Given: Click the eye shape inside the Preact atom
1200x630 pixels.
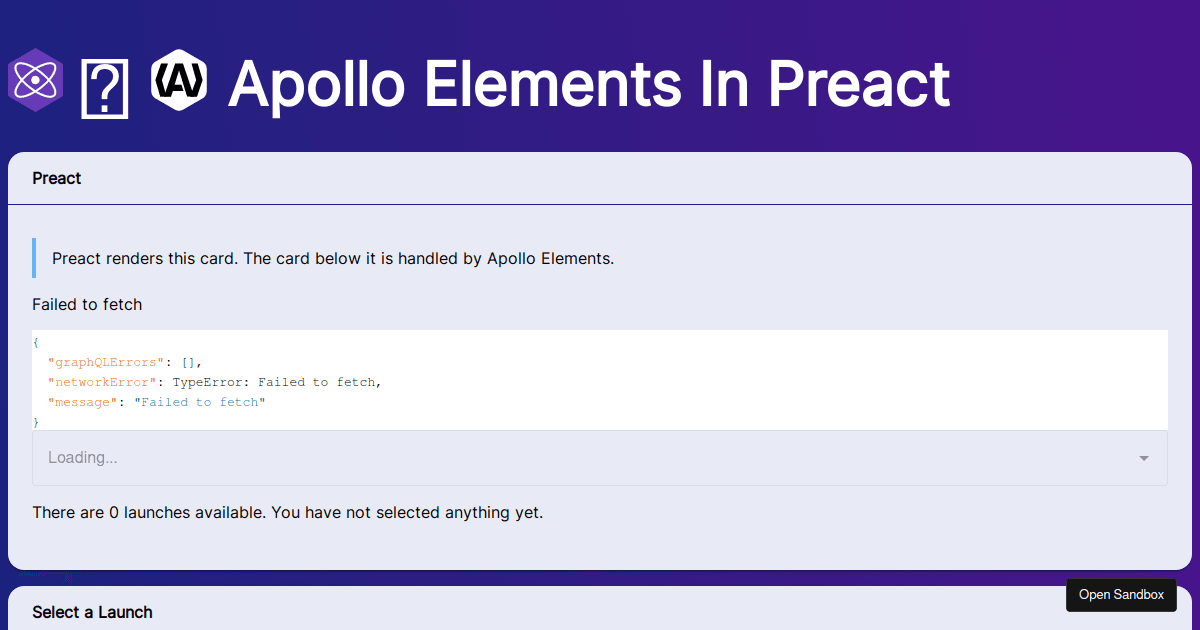Looking at the screenshot, I should click(x=35, y=79).
